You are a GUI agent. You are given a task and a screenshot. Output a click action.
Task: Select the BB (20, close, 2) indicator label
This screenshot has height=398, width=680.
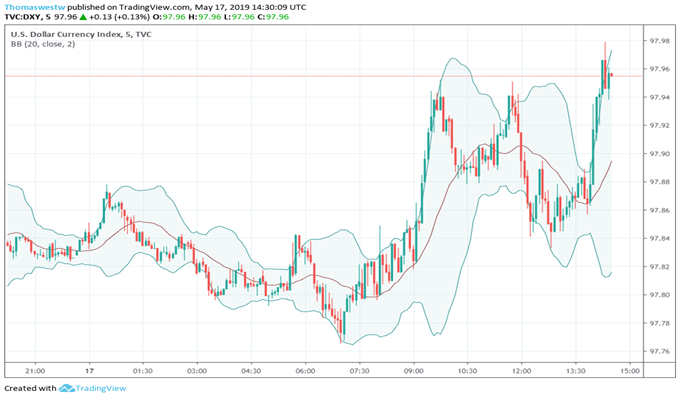pyautogui.click(x=43, y=44)
